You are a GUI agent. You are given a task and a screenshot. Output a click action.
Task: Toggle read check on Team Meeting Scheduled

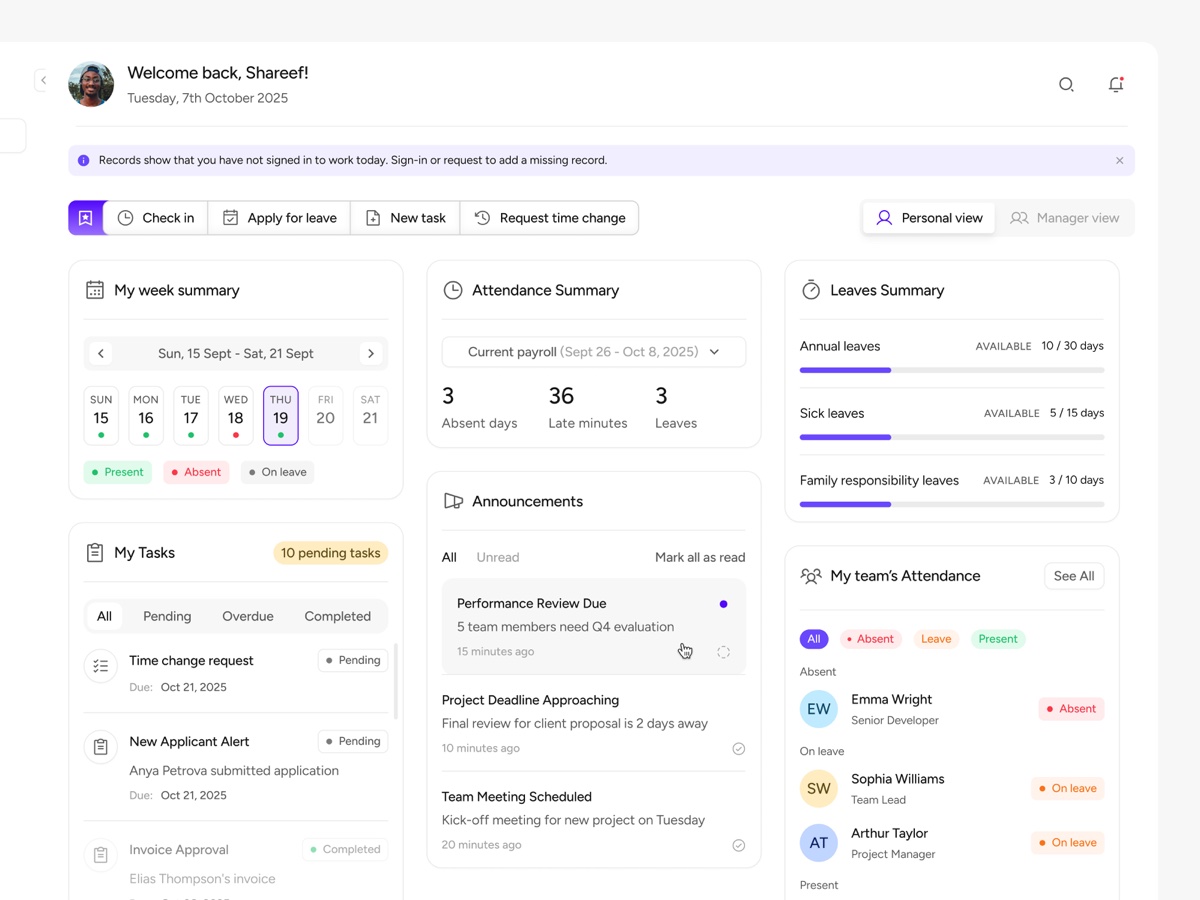coord(739,845)
